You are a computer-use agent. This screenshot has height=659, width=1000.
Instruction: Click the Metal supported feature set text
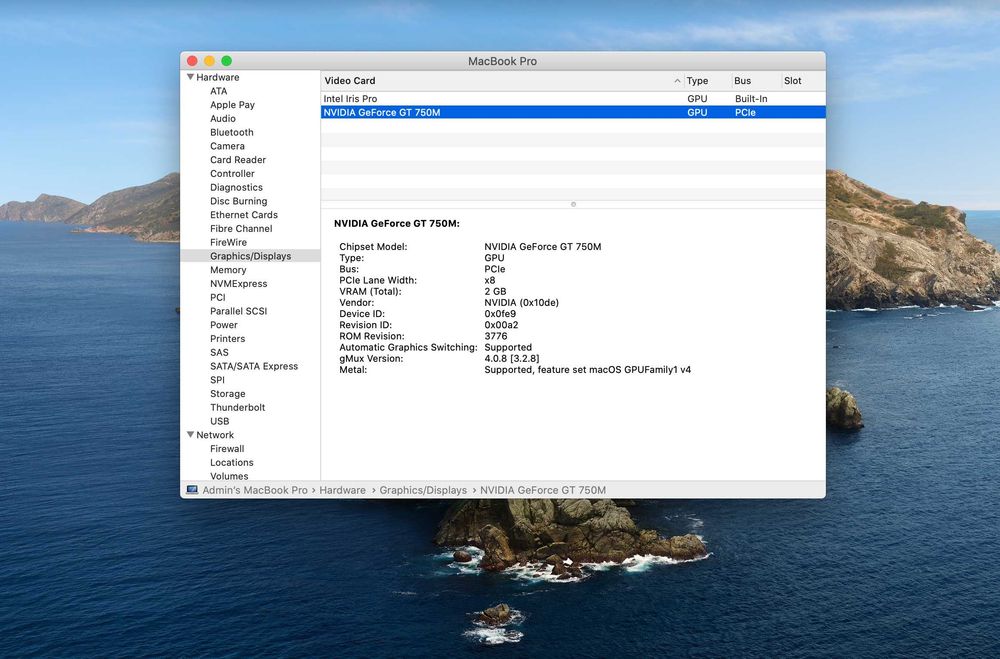coord(587,369)
